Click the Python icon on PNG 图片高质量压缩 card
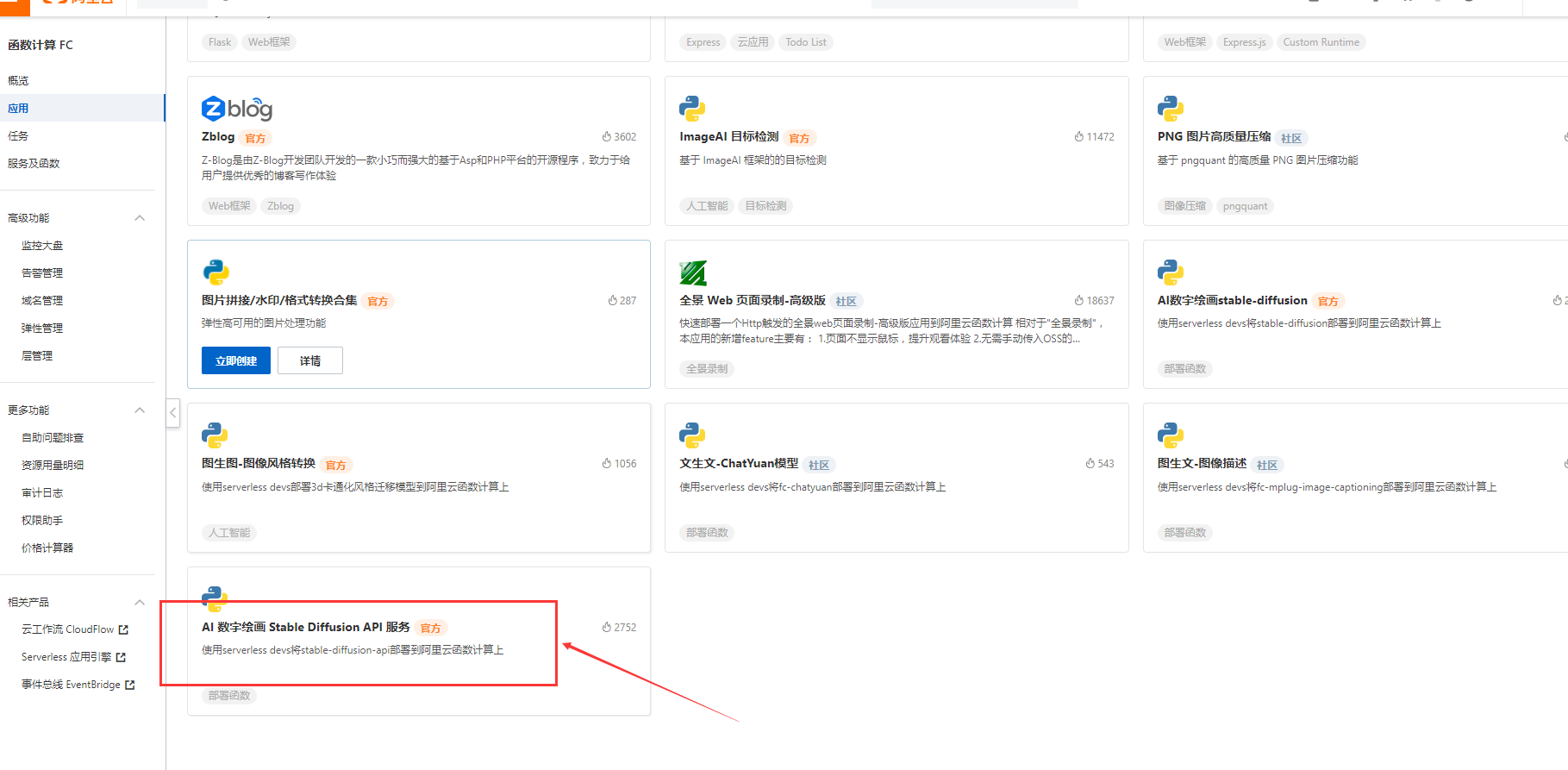The image size is (1568, 770). [1171, 109]
